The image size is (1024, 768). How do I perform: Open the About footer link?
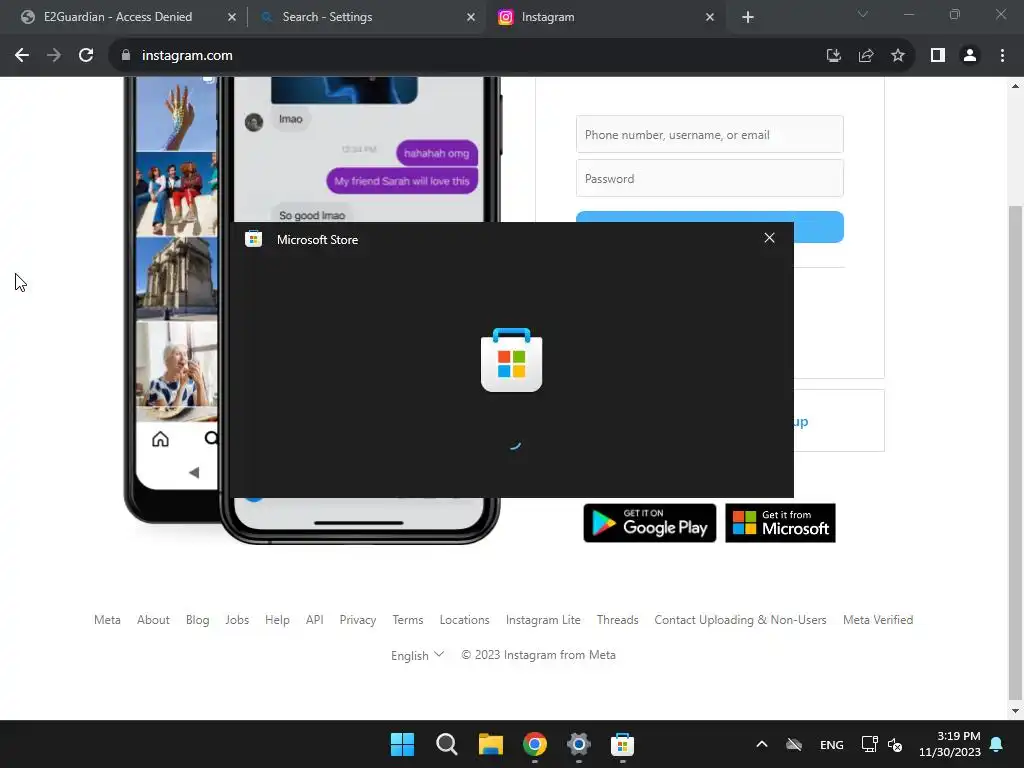pyautogui.click(x=153, y=620)
